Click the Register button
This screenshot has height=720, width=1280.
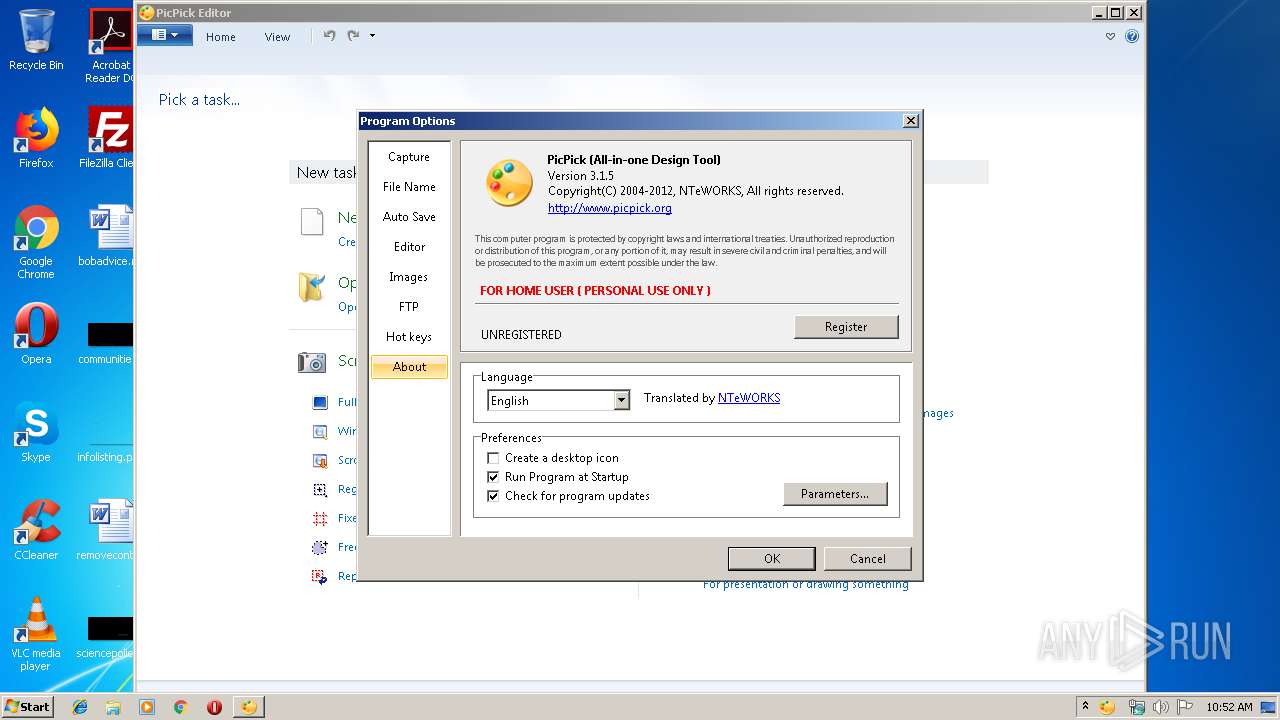click(846, 327)
